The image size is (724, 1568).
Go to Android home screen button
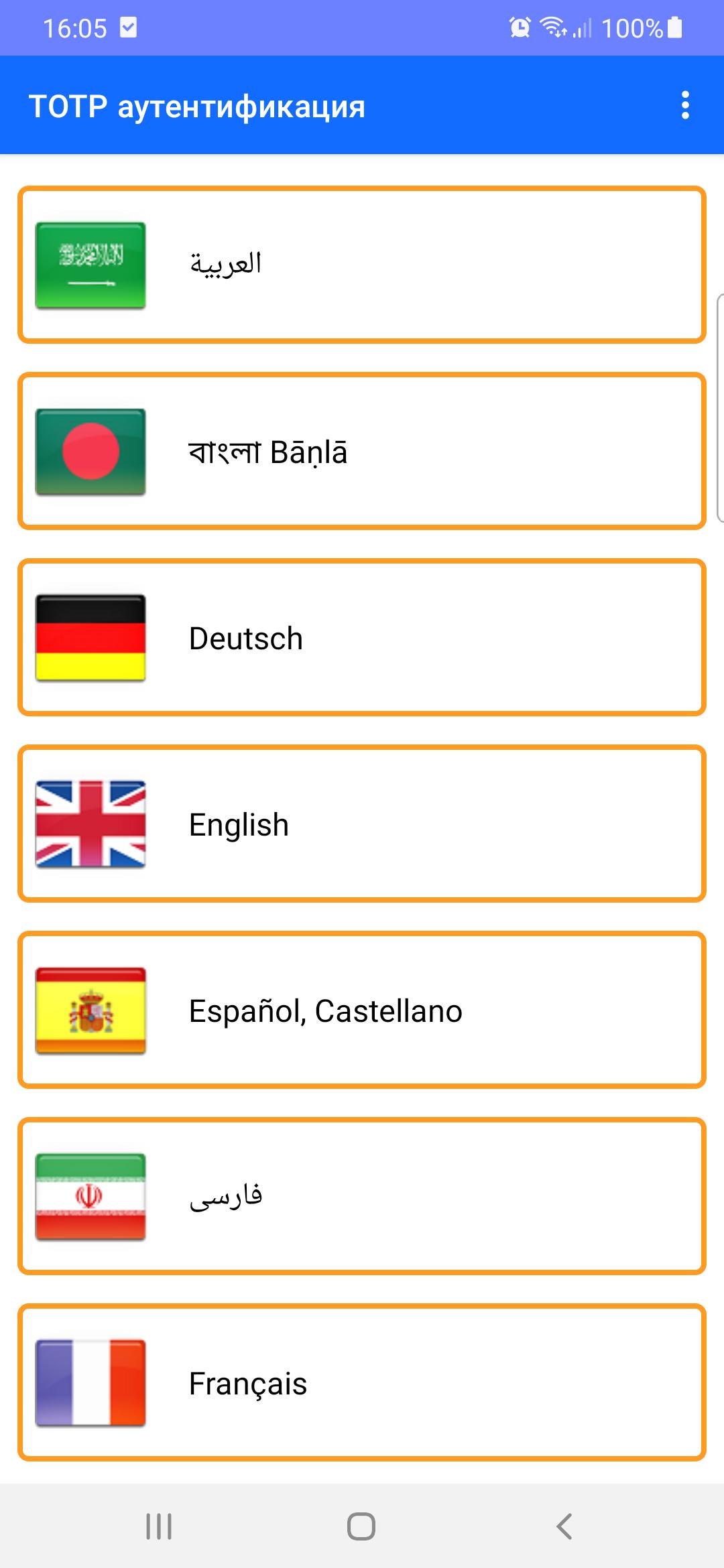click(361, 1526)
